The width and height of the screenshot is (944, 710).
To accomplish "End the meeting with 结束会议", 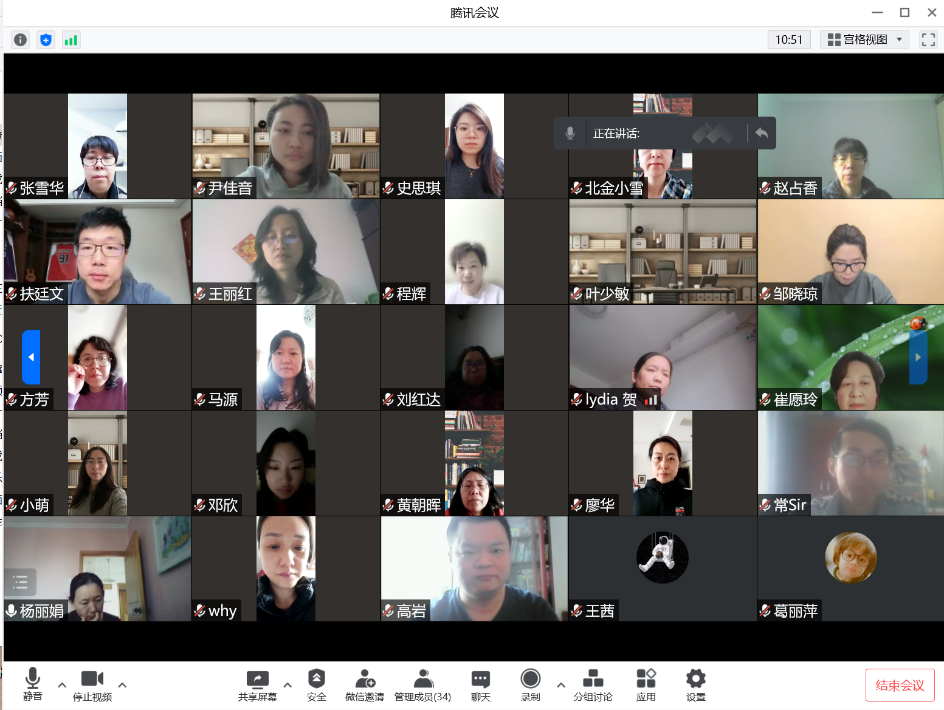I will (899, 685).
